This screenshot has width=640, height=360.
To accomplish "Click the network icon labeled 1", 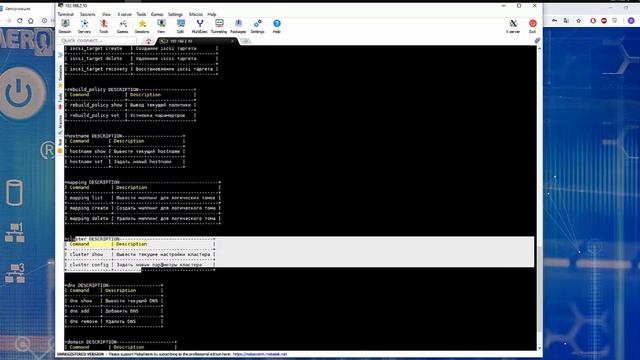I will 15,233.
